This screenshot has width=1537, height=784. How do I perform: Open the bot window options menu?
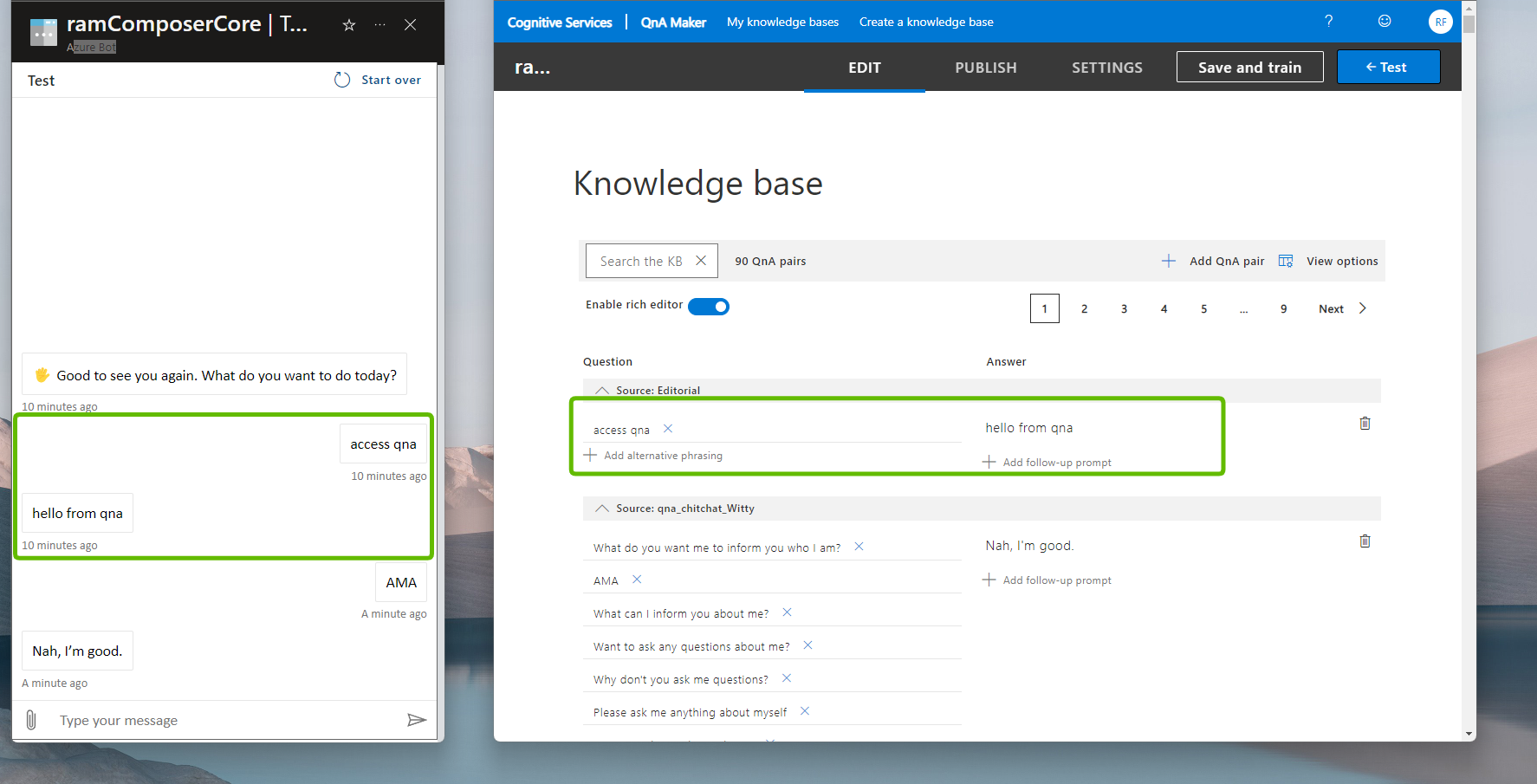coord(379,25)
